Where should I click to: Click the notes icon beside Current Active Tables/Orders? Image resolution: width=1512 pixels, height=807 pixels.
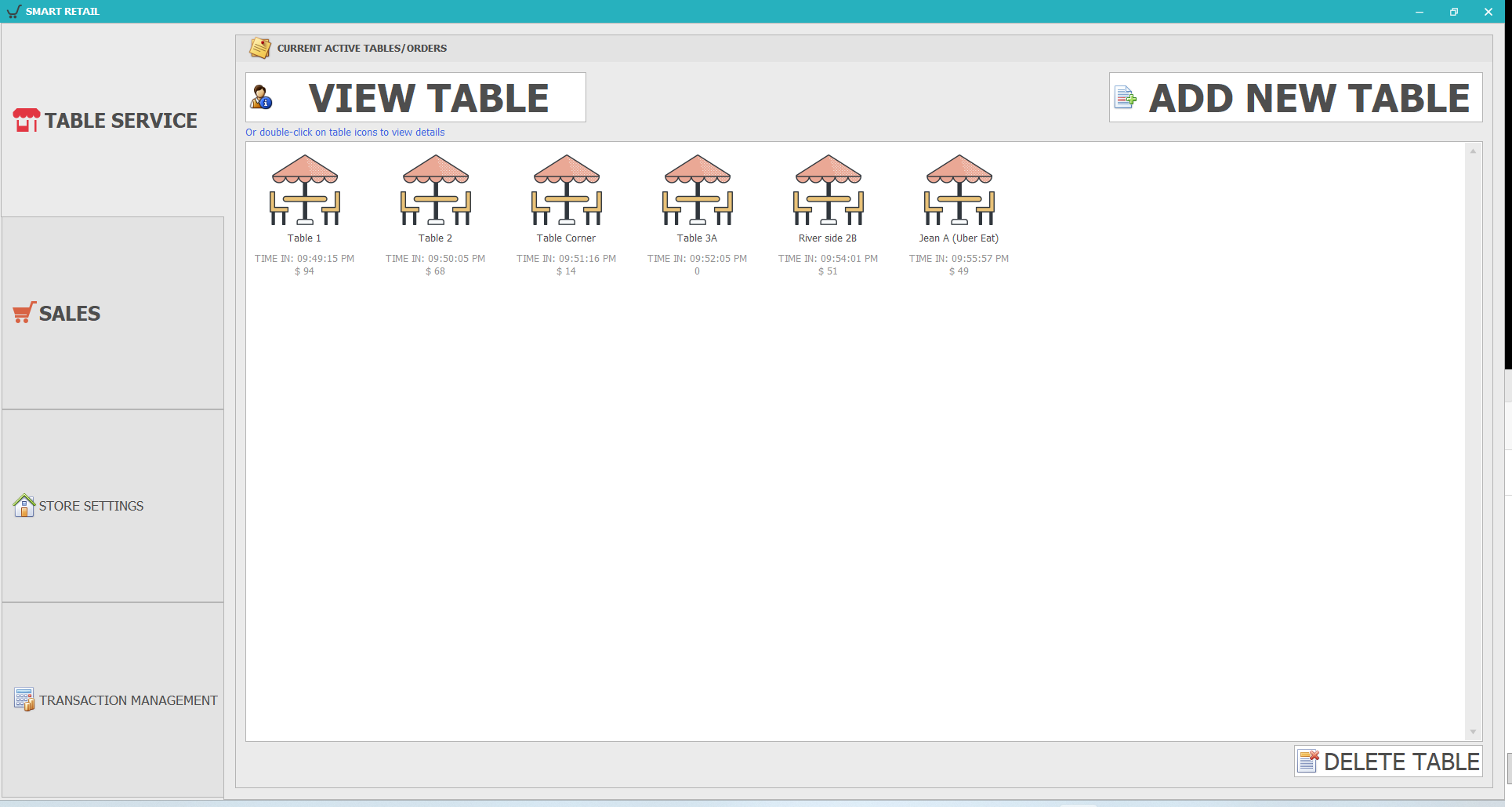click(260, 47)
